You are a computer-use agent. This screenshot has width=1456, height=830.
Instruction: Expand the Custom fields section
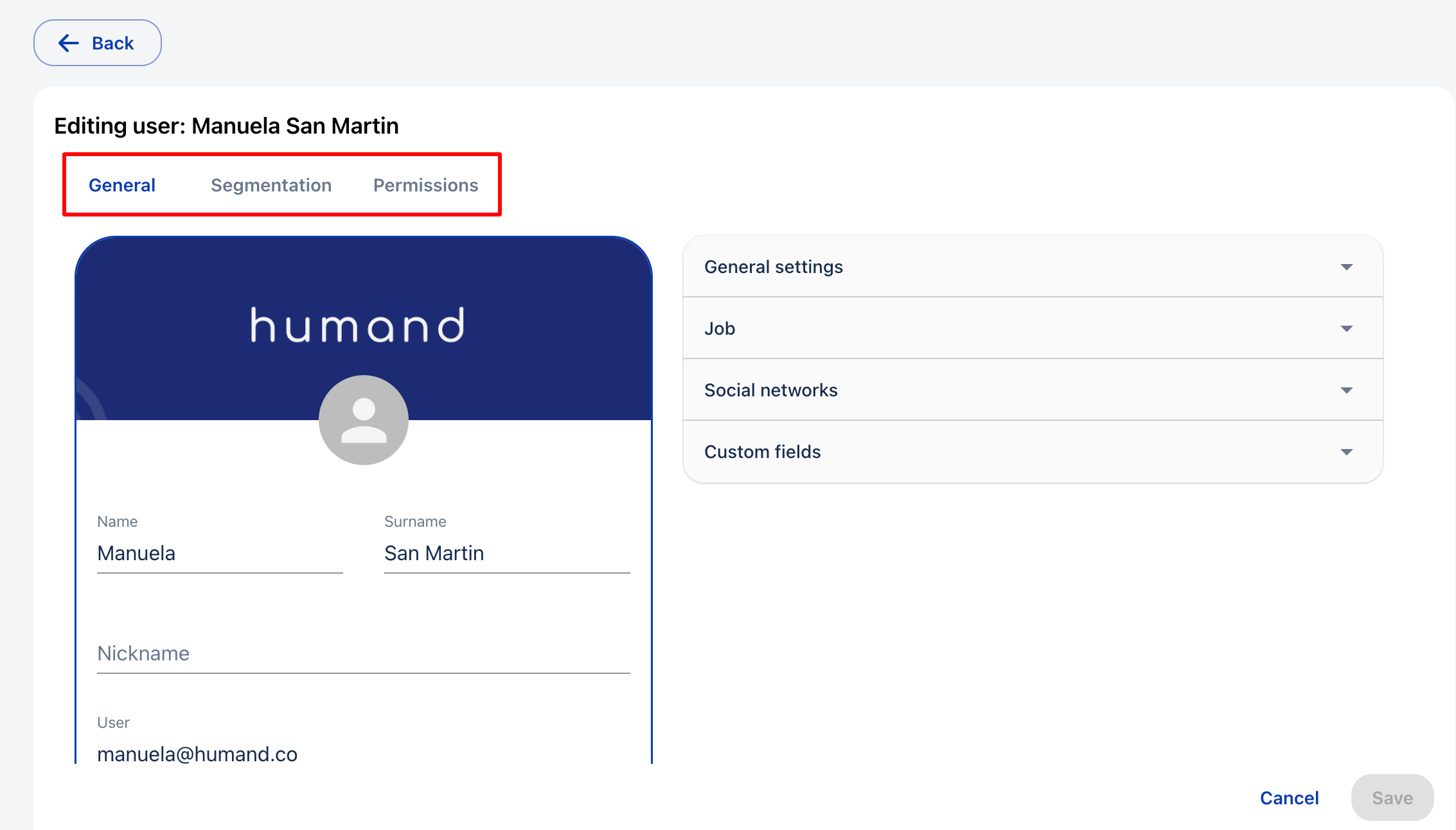point(762,452)
